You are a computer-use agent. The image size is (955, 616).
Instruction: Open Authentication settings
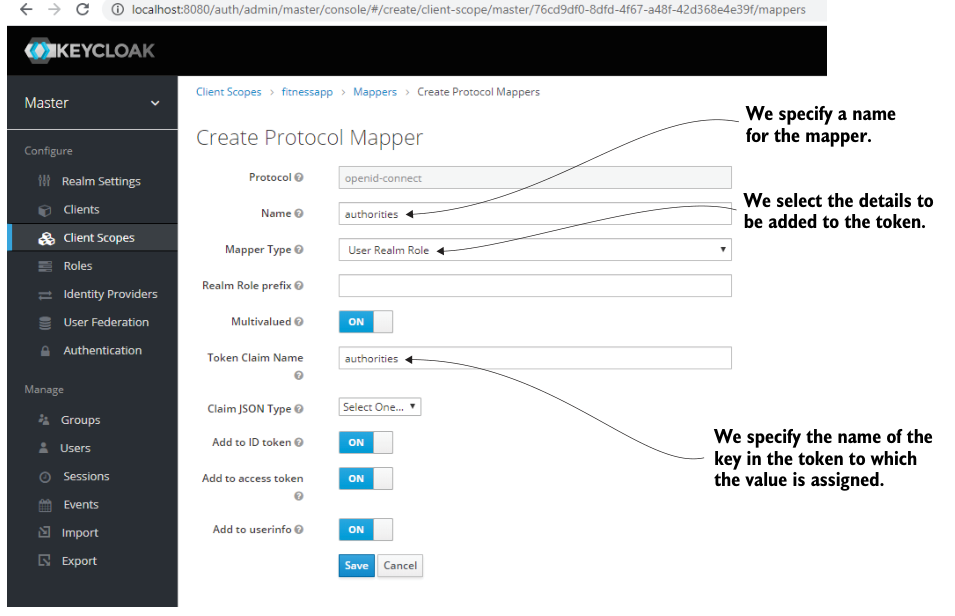(x=102, y=350)
